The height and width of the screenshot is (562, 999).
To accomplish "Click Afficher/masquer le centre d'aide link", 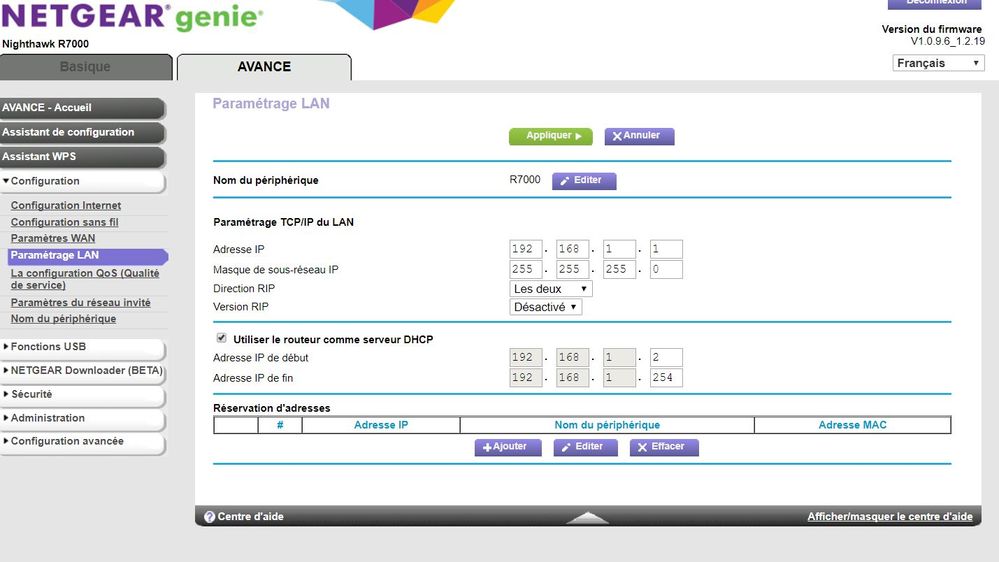I will tap(889, 517).
